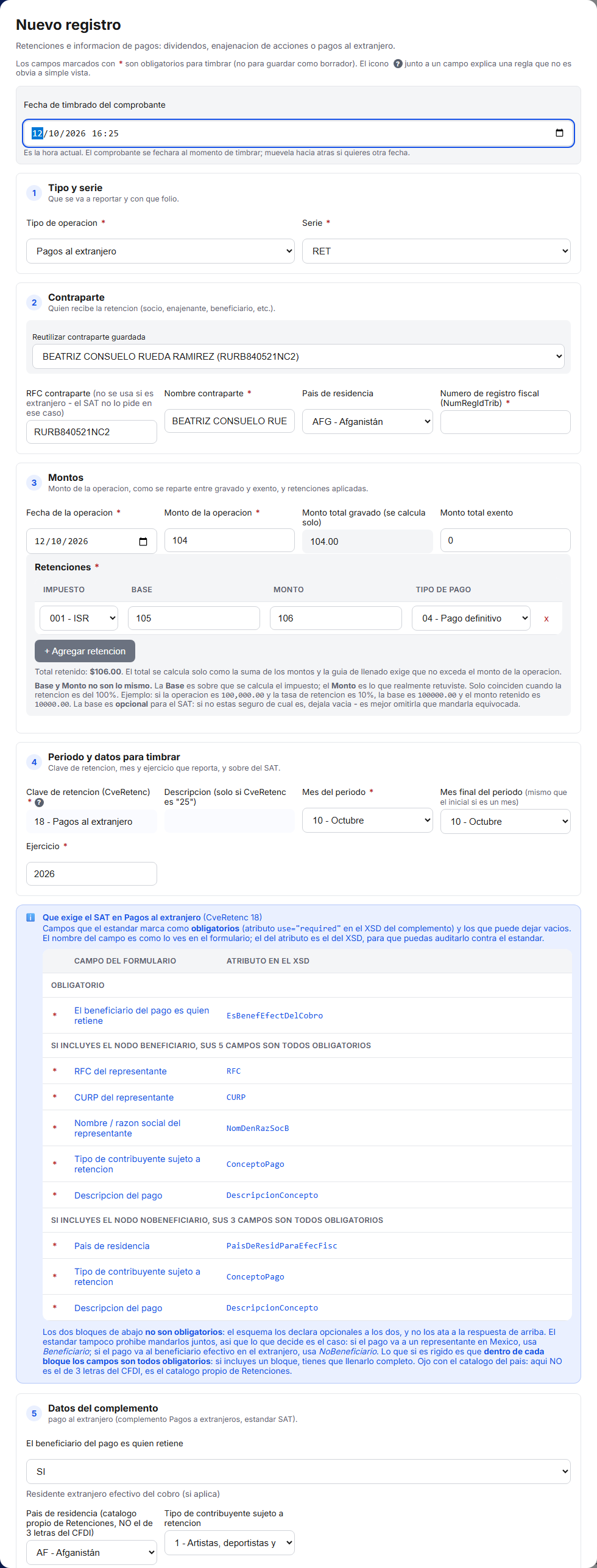
Task: Click the Nombre contraparte input field
Action: click(230, 421)
